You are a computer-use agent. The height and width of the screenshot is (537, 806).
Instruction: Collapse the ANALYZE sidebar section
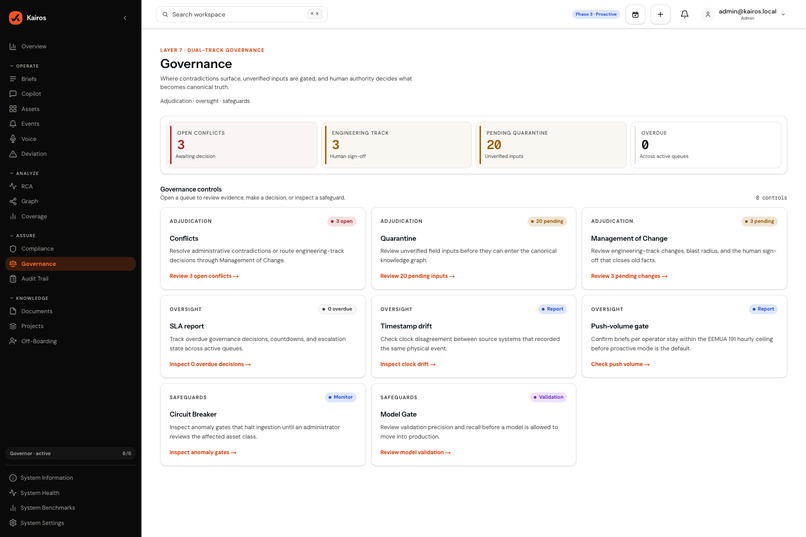tap(24, 173)
